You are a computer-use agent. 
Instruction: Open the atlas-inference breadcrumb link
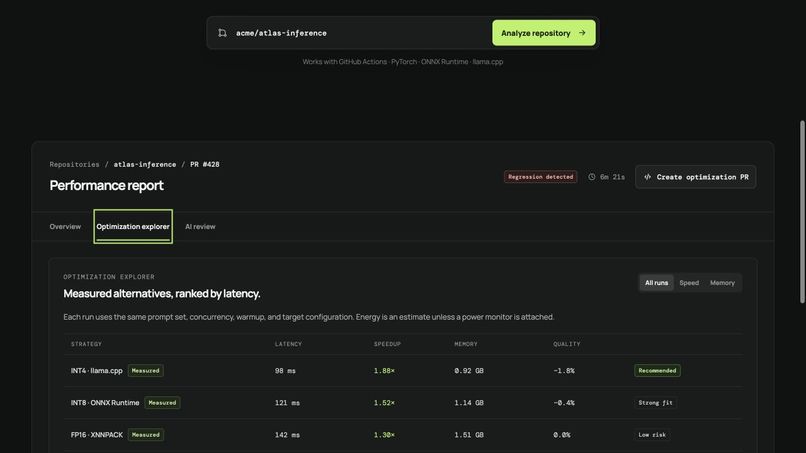click(144, 165)
